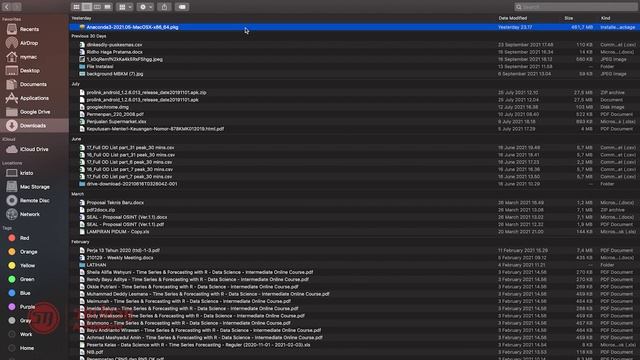Open Documents in the sidebar
This screenshot has width=640, height=360.
pos(34,84)
